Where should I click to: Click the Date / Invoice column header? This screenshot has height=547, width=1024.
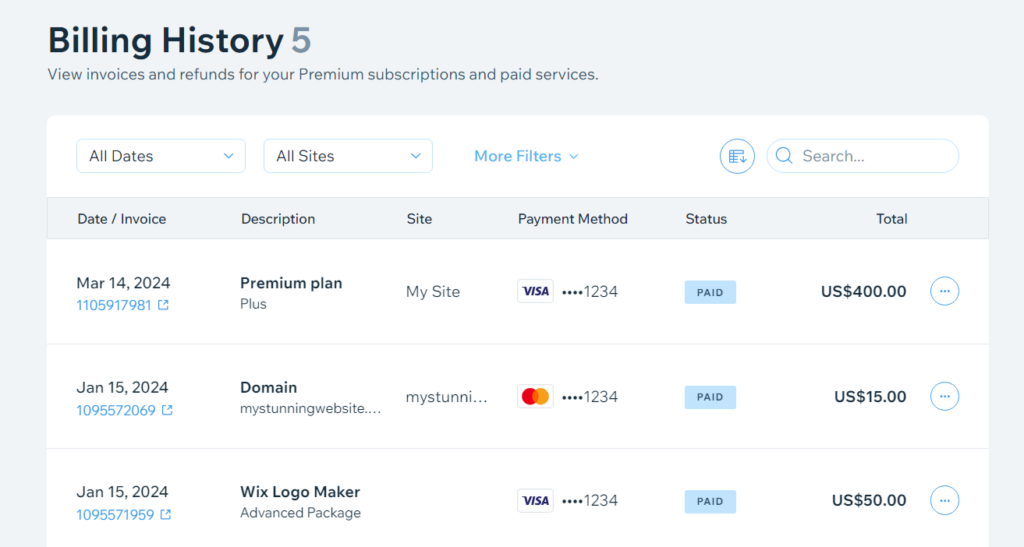pyautogui.click(x=122, y=219)
